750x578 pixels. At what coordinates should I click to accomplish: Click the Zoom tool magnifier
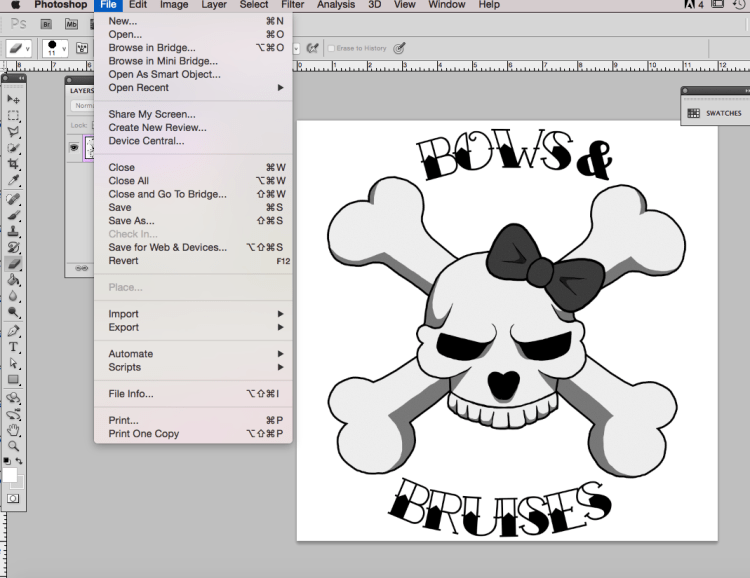pos(13,446)
